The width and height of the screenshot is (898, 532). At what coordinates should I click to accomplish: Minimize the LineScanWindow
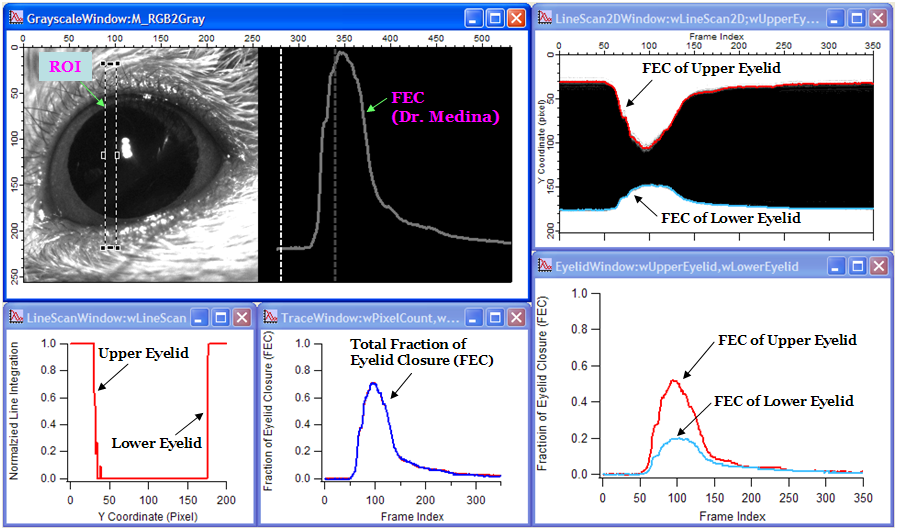pyautogui.click(x=199, y=317)
